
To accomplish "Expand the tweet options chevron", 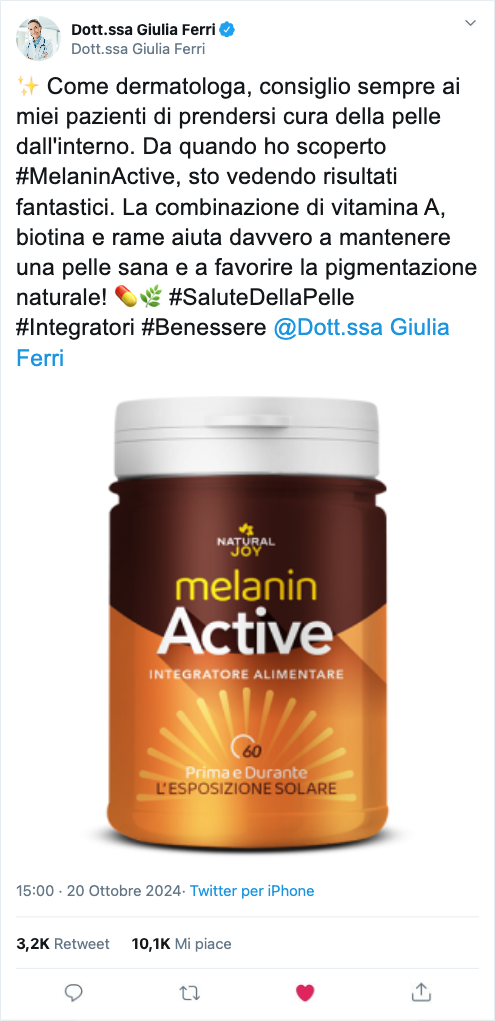I will [470, 23].
